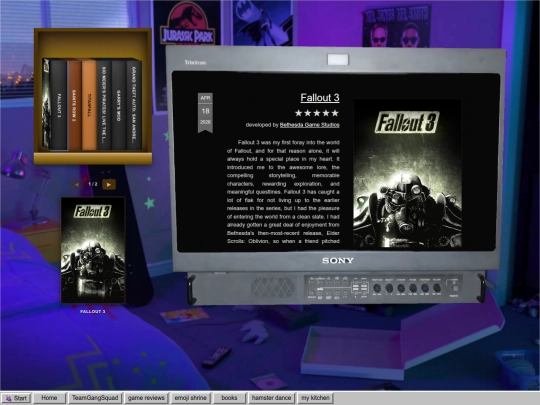
Task: Open TeamGangSquad from the taskbar
Action: pos(95,398)
